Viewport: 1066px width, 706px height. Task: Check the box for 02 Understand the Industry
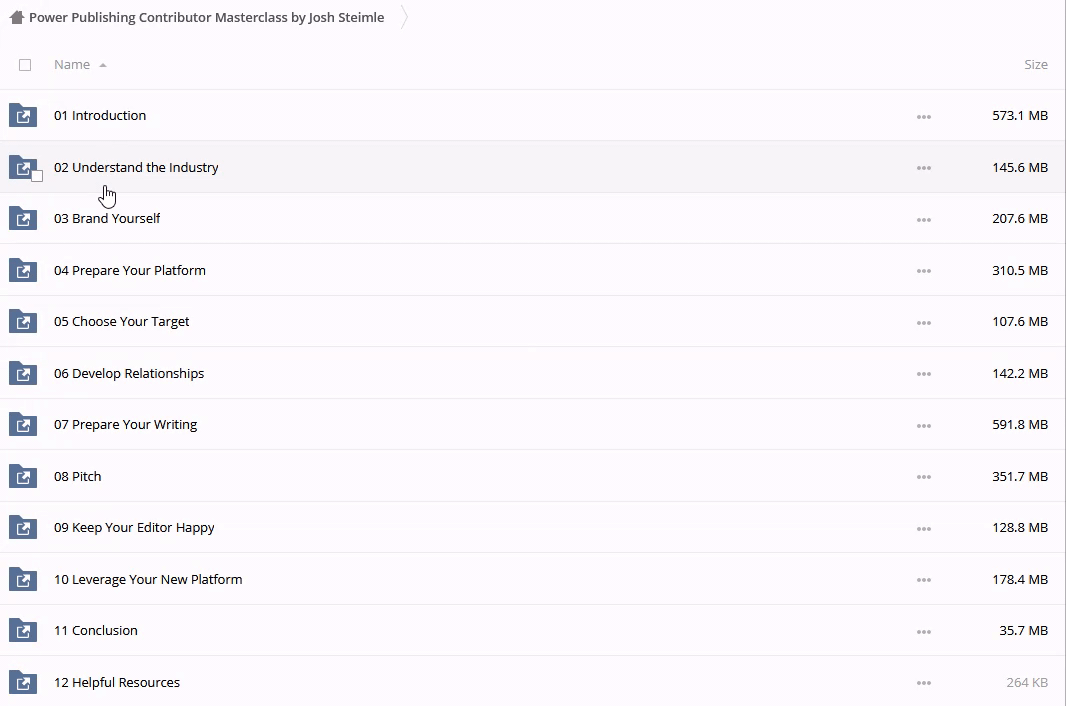[37, 176]
